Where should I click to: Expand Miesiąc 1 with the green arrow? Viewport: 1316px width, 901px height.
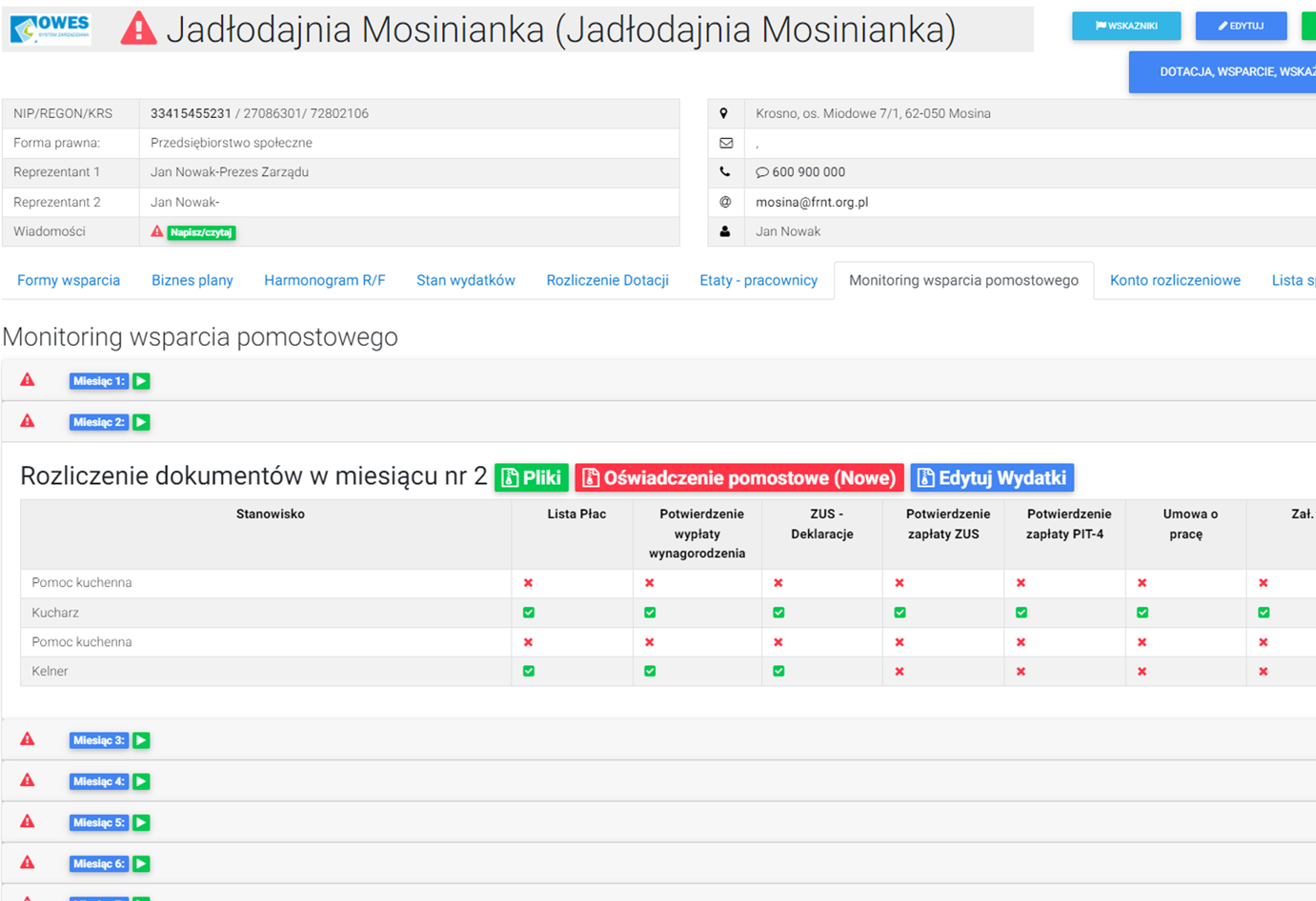pos(142,381)
